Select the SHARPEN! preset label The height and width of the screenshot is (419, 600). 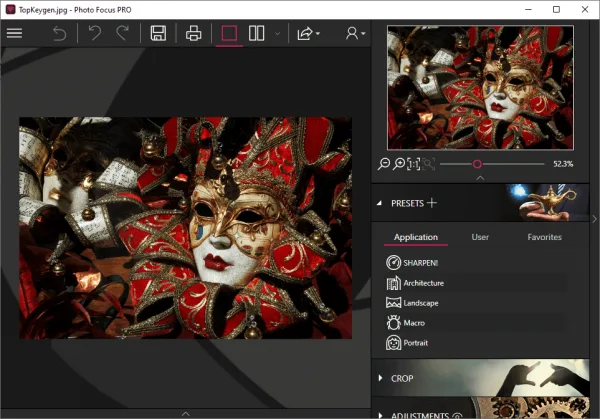(x=421, y=263)
